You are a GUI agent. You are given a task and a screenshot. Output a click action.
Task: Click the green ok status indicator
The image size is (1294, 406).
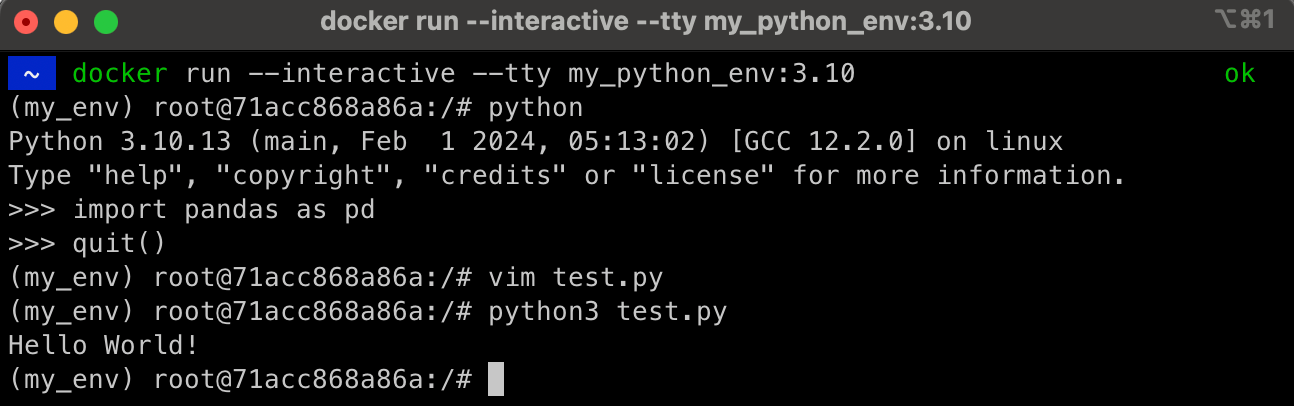[x=1240, y=74]
